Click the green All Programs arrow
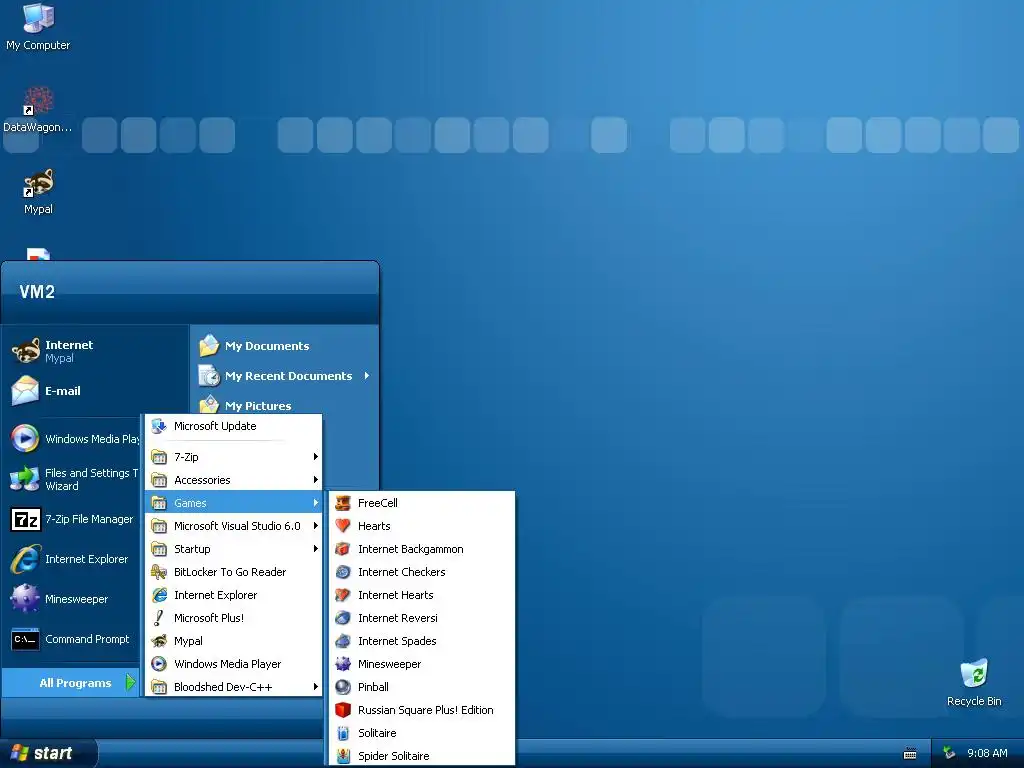This screenshot has width=1024, height=768. (130, 682)
